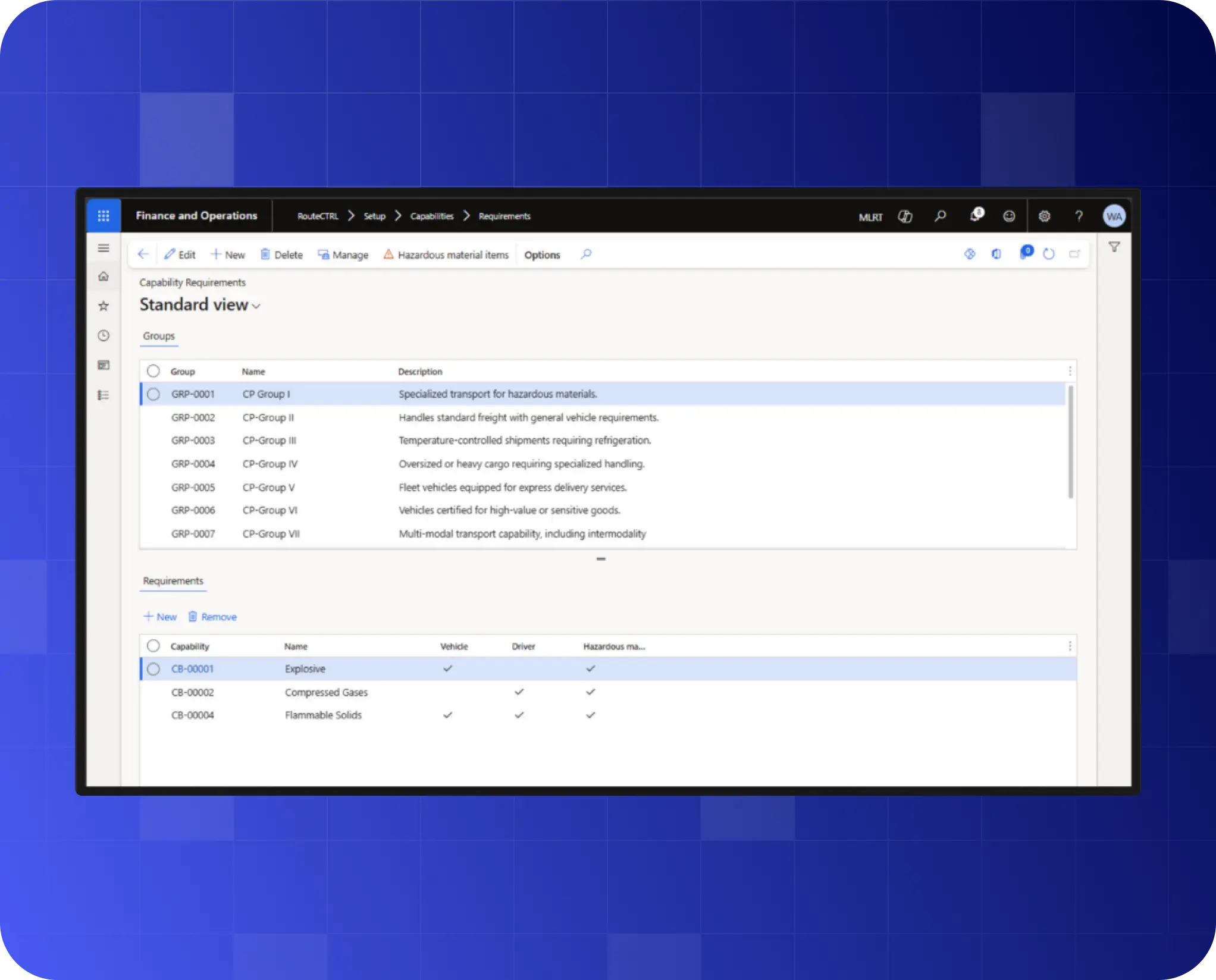The width and height of the screenshot is (1216, 980).
Task: Click Edit in the action pane
Action: [180, 255]
